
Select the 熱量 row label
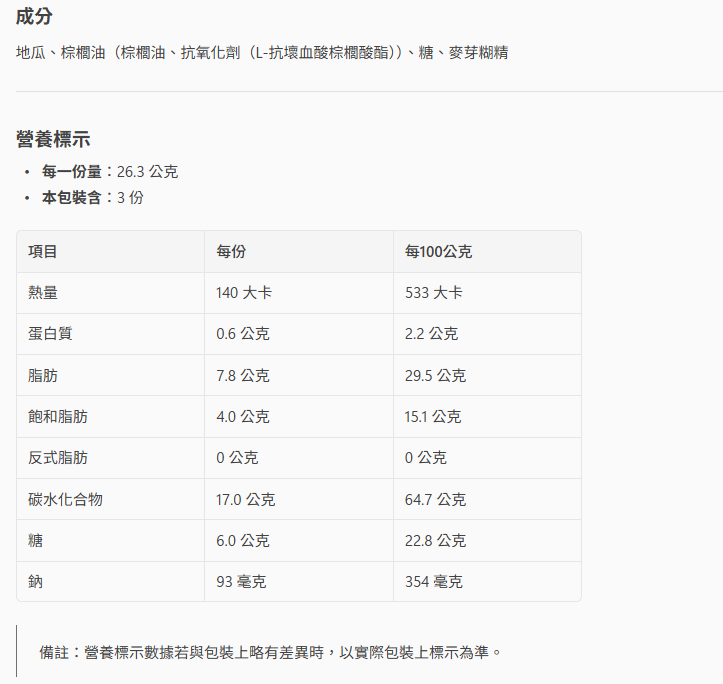pyautogui.click(x=43, y=293)
